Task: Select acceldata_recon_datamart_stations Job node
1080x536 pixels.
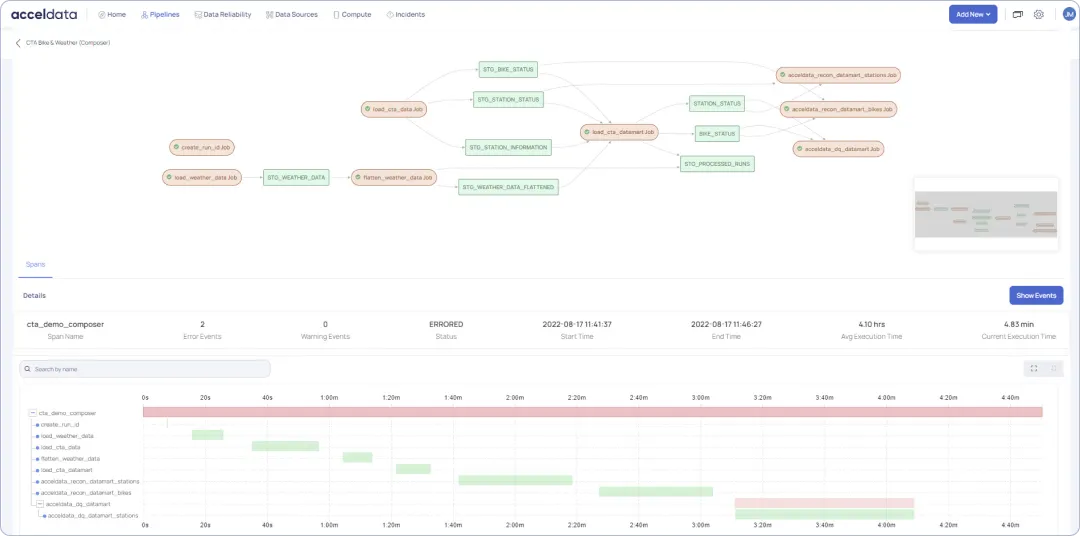Action: pyautogui.click(x=838, y=75)
